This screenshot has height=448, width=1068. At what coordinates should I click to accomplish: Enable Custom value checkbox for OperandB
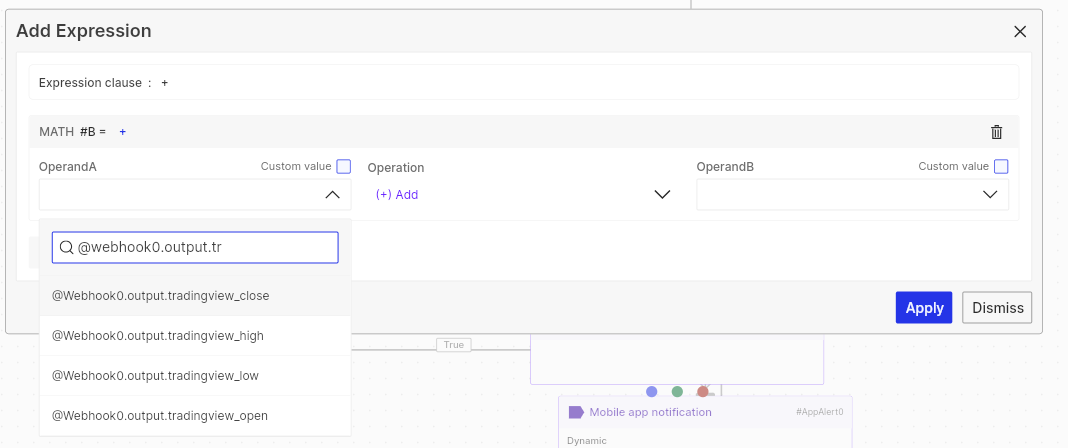(x=1001, y=167)
